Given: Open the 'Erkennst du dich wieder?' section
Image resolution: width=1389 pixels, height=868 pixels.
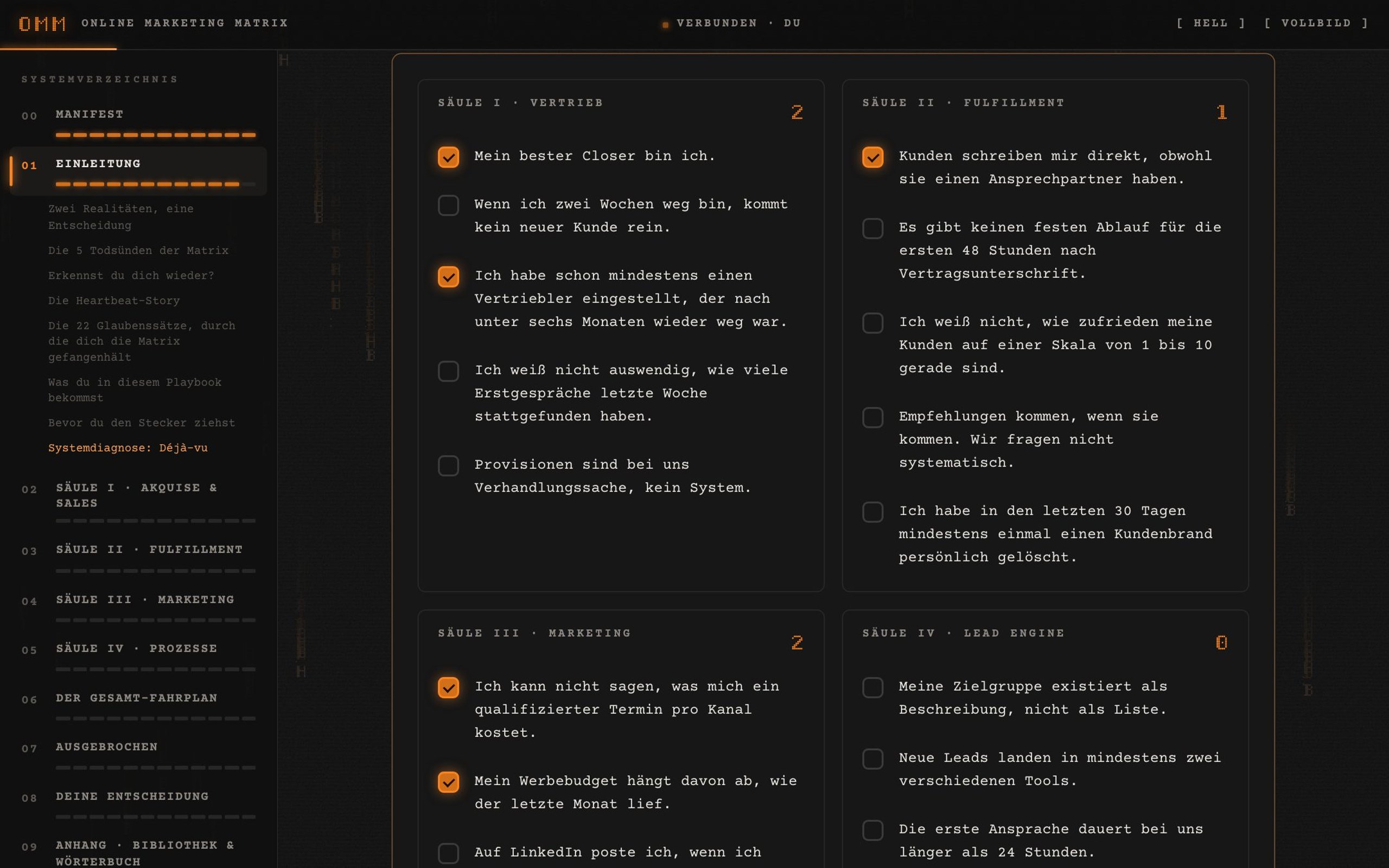Looking at the screenshot, I should pos(131,276).
